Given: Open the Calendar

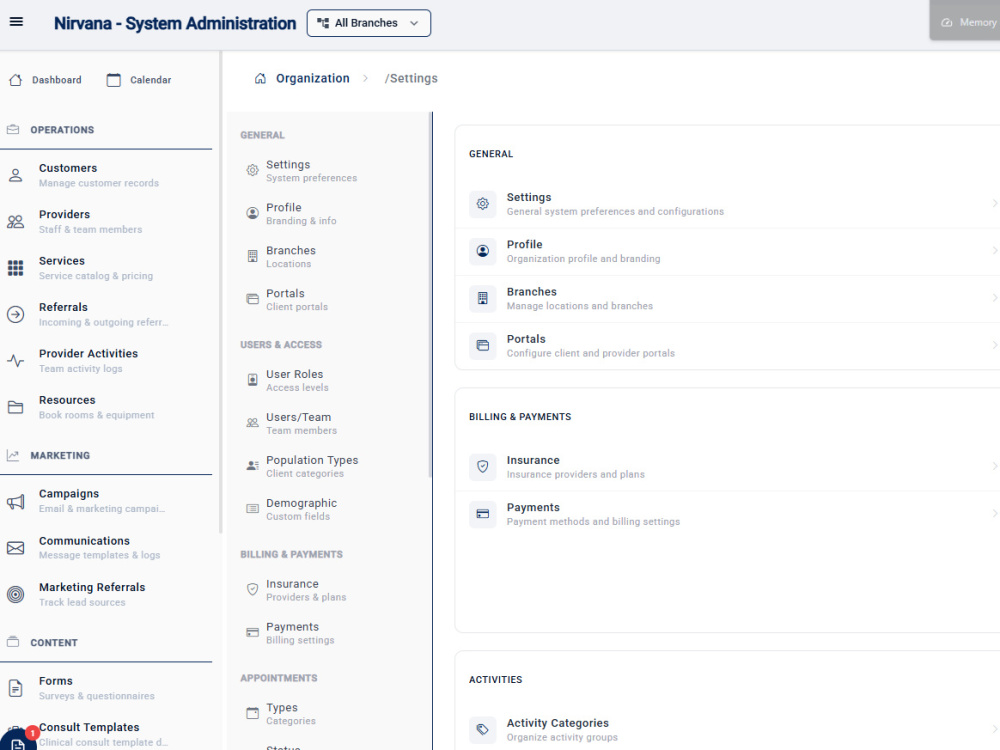Looking at the screenshot, I should pos(139,80).
